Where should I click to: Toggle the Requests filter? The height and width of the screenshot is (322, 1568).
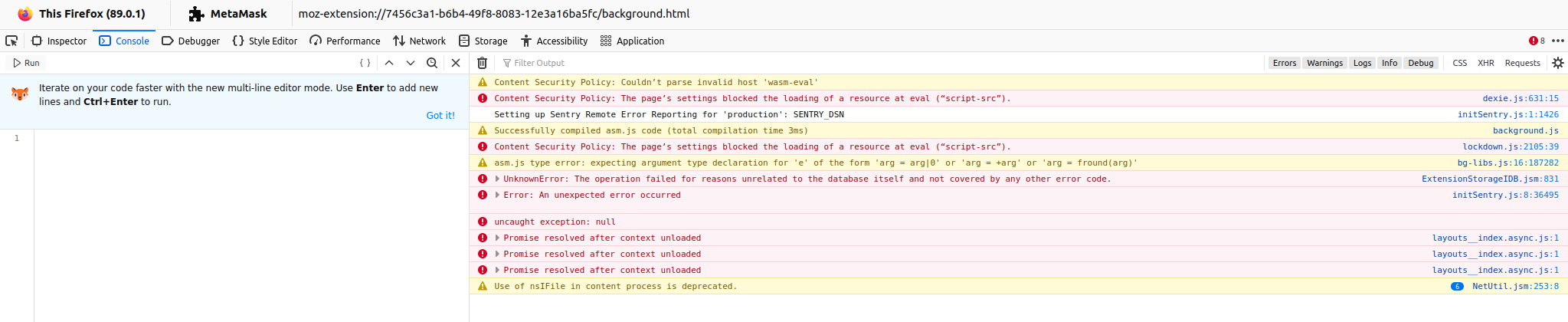pos(1522,63)
